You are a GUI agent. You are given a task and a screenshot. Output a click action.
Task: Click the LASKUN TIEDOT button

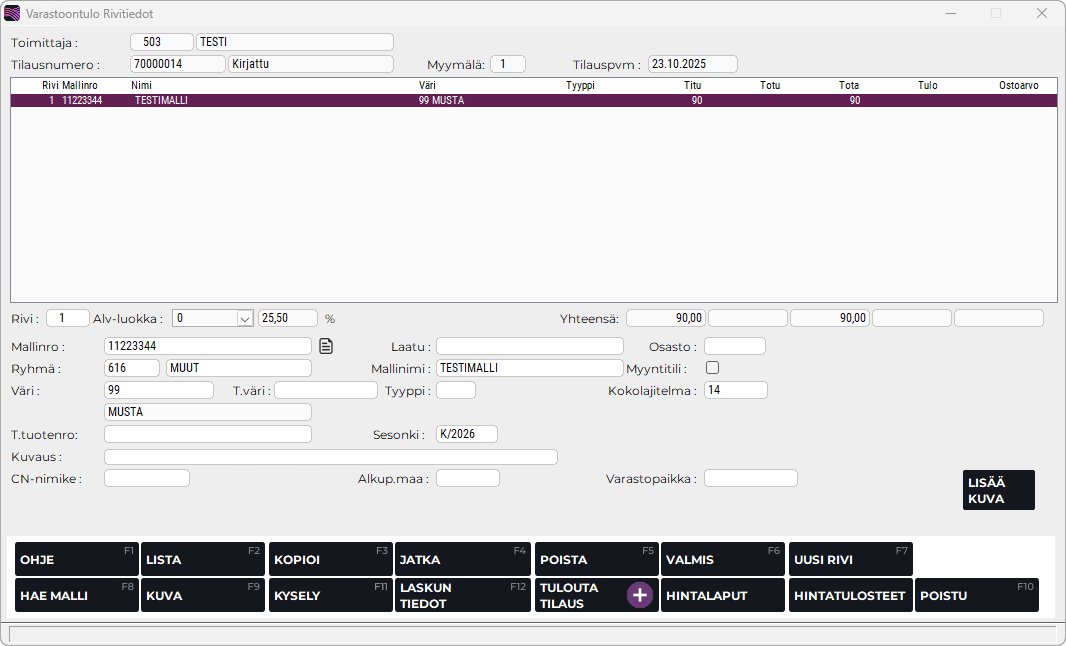[x=462, y=595]
